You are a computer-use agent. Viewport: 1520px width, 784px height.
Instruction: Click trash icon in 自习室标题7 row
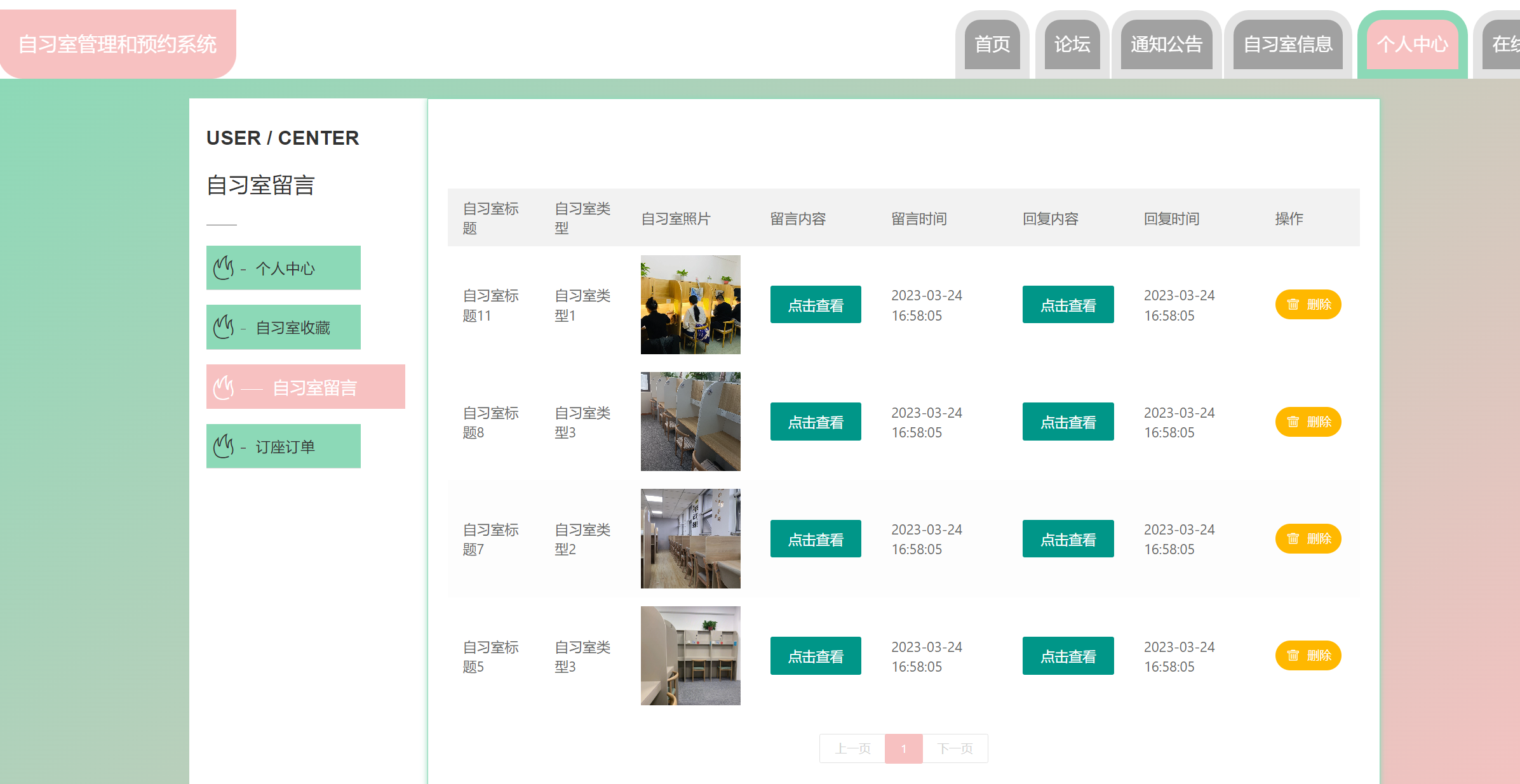coord(1293,539)
